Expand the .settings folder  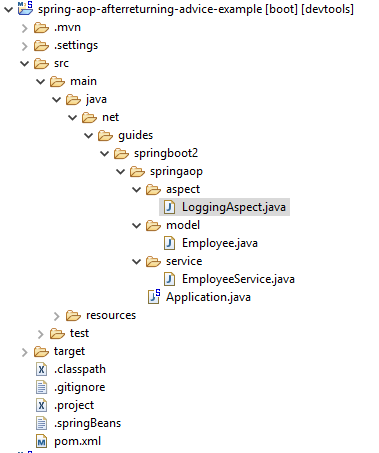coord(24,46)
